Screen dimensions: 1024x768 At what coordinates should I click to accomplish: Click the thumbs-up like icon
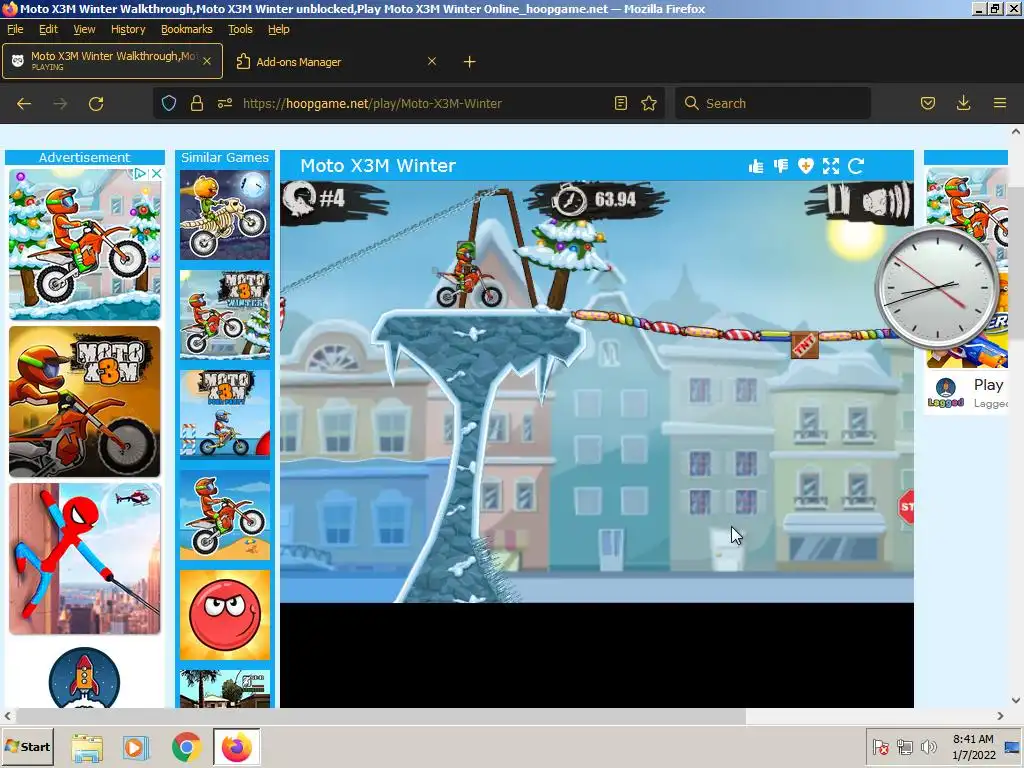[x=756, y=167]
